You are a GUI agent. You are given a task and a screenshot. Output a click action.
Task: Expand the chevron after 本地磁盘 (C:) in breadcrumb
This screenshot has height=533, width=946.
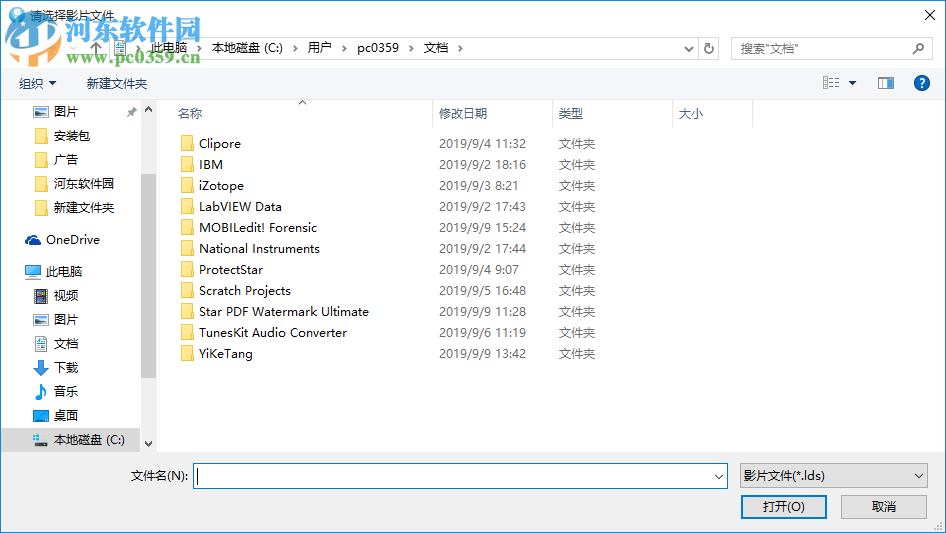click(295, 48)
